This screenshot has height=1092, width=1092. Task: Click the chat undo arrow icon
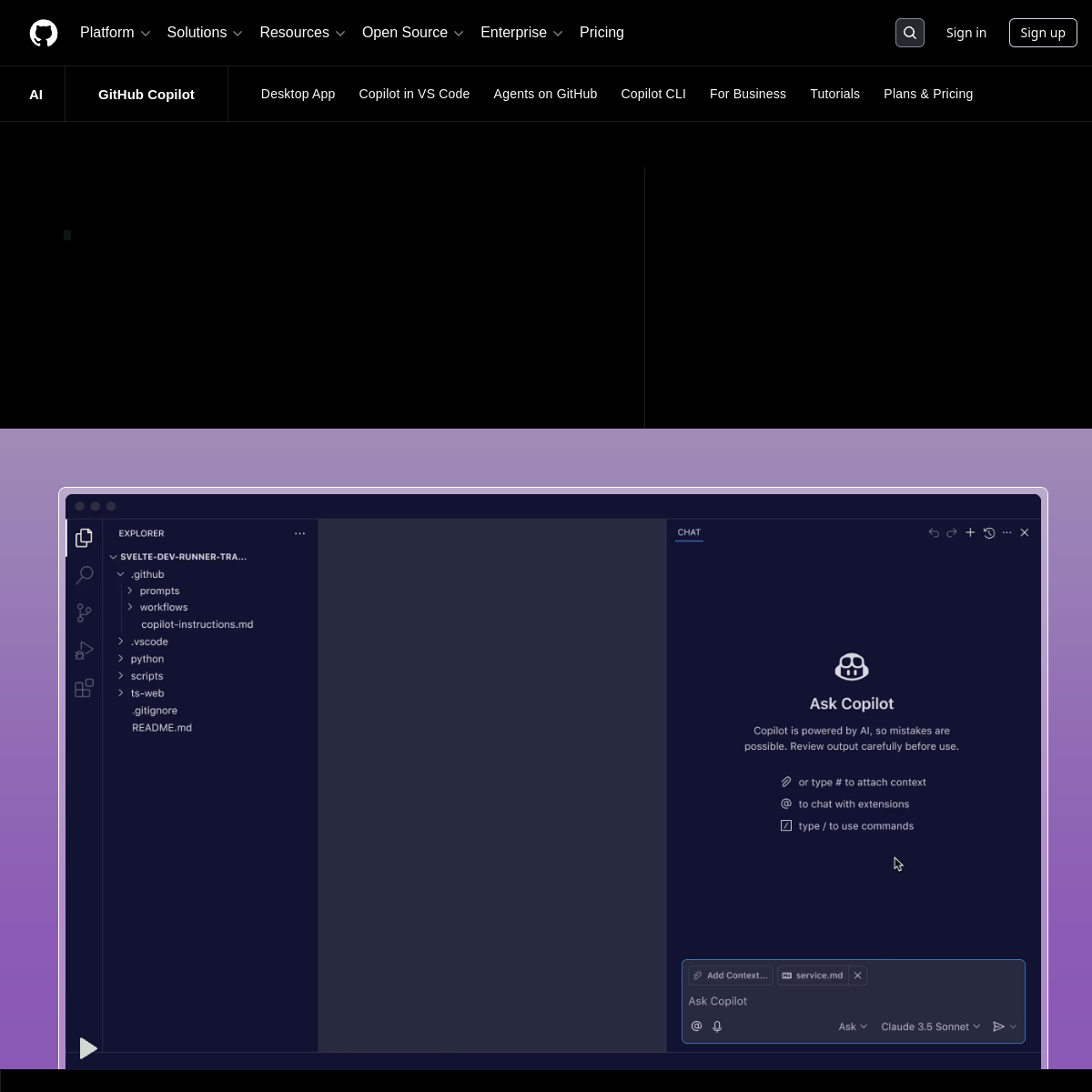point(934,532)
